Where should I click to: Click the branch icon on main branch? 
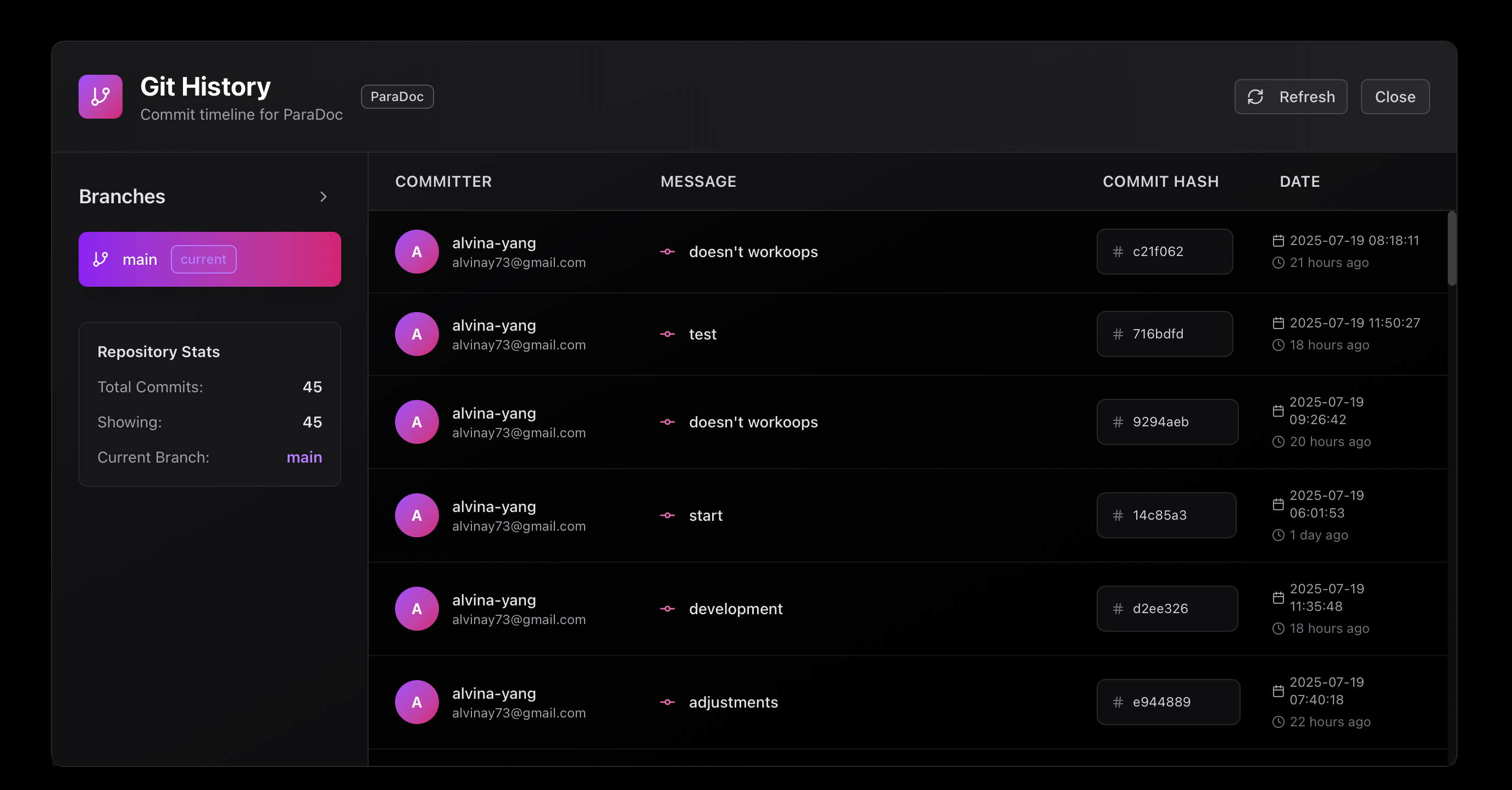[101, 259]
